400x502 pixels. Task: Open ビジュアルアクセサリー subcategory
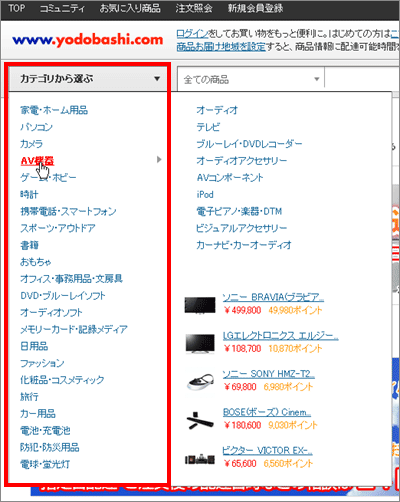(x=242, y=228)
